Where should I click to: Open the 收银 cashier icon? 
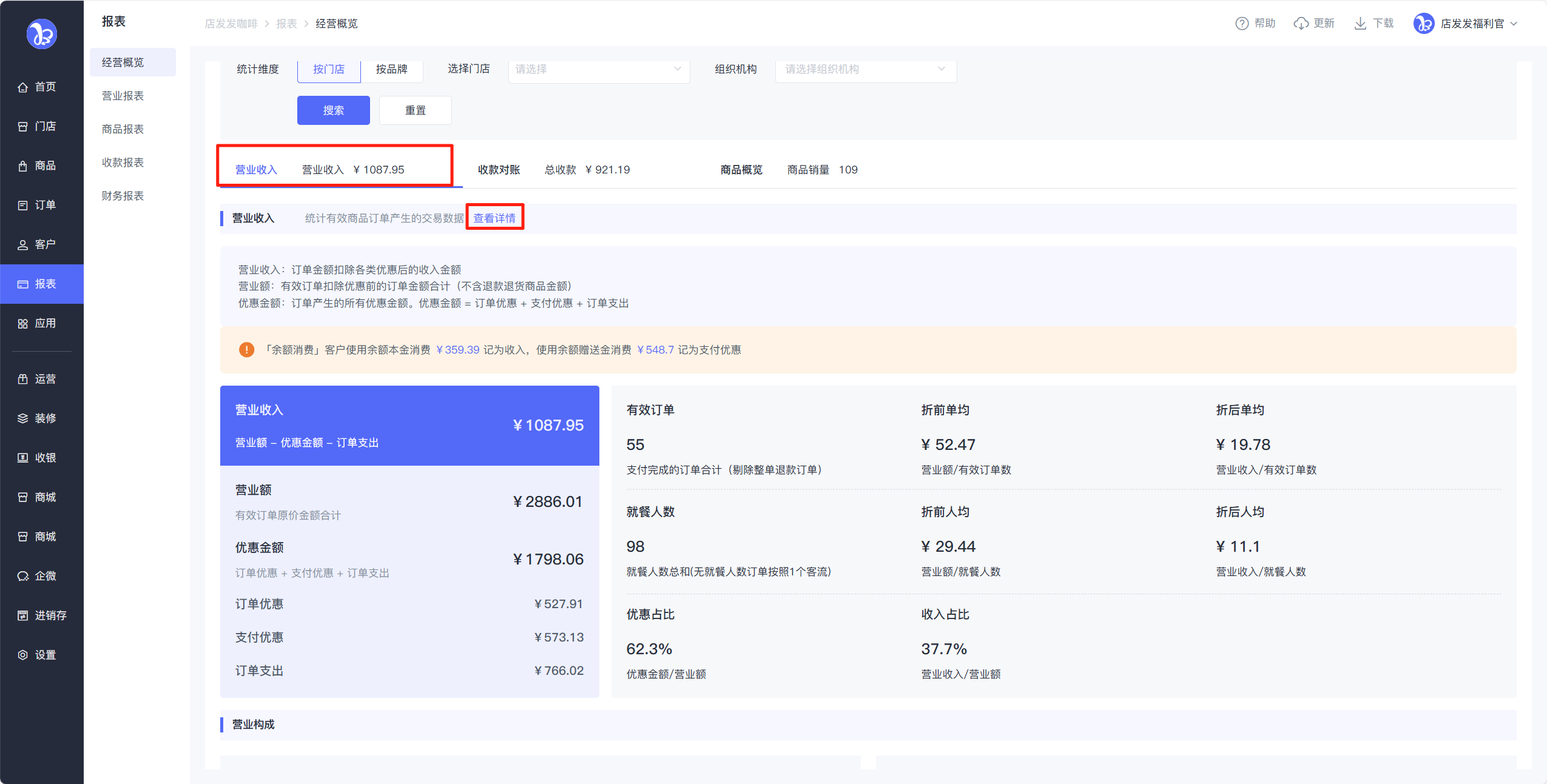(x=23, y=458)
